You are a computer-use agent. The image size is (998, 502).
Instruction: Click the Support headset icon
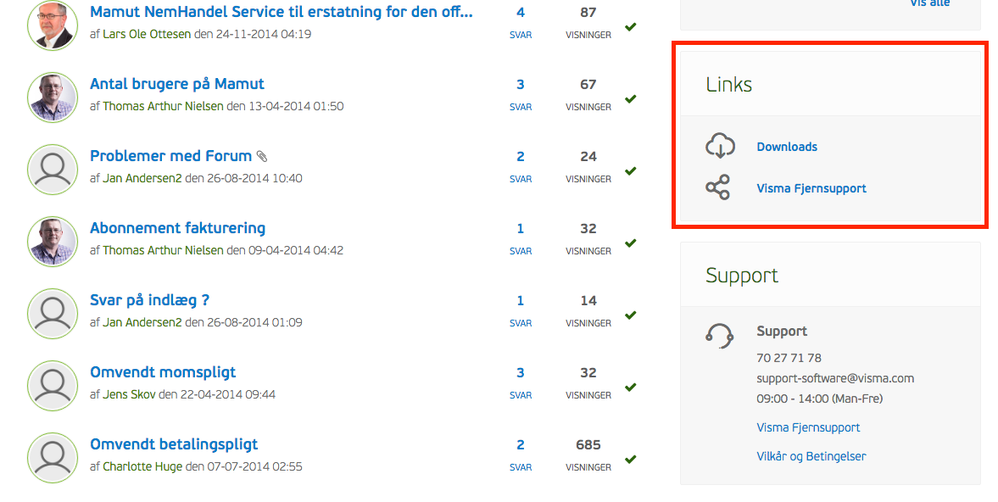click(x=720, y=334)
